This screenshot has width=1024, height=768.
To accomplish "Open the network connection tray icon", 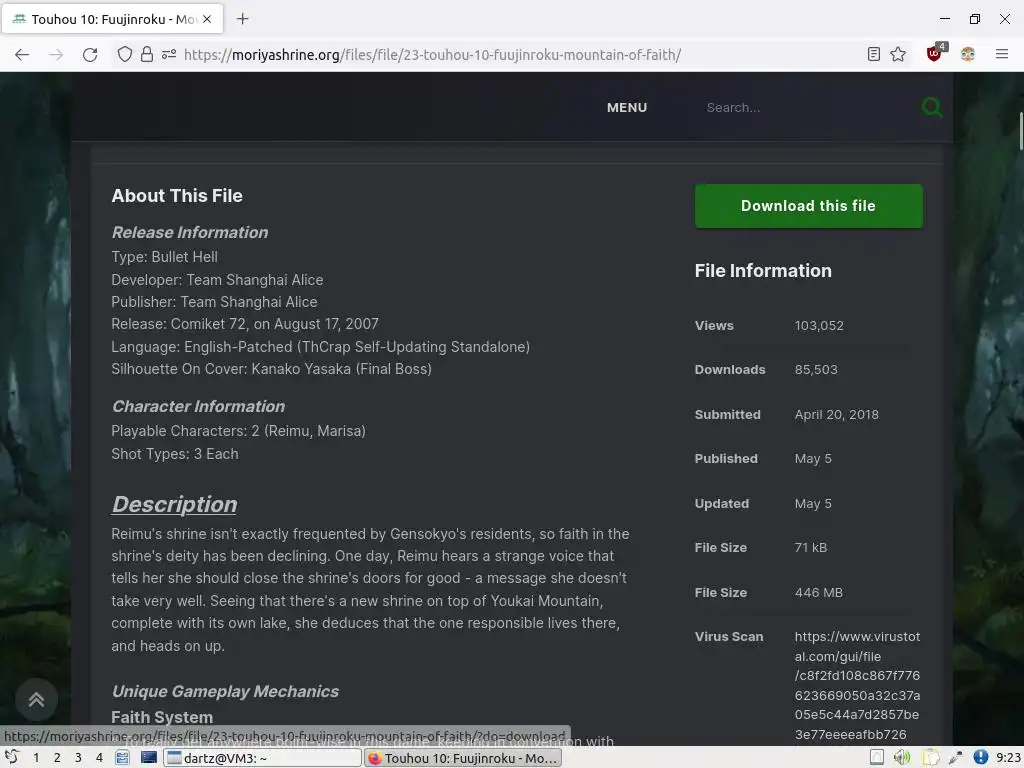I will tap(955, 758).
